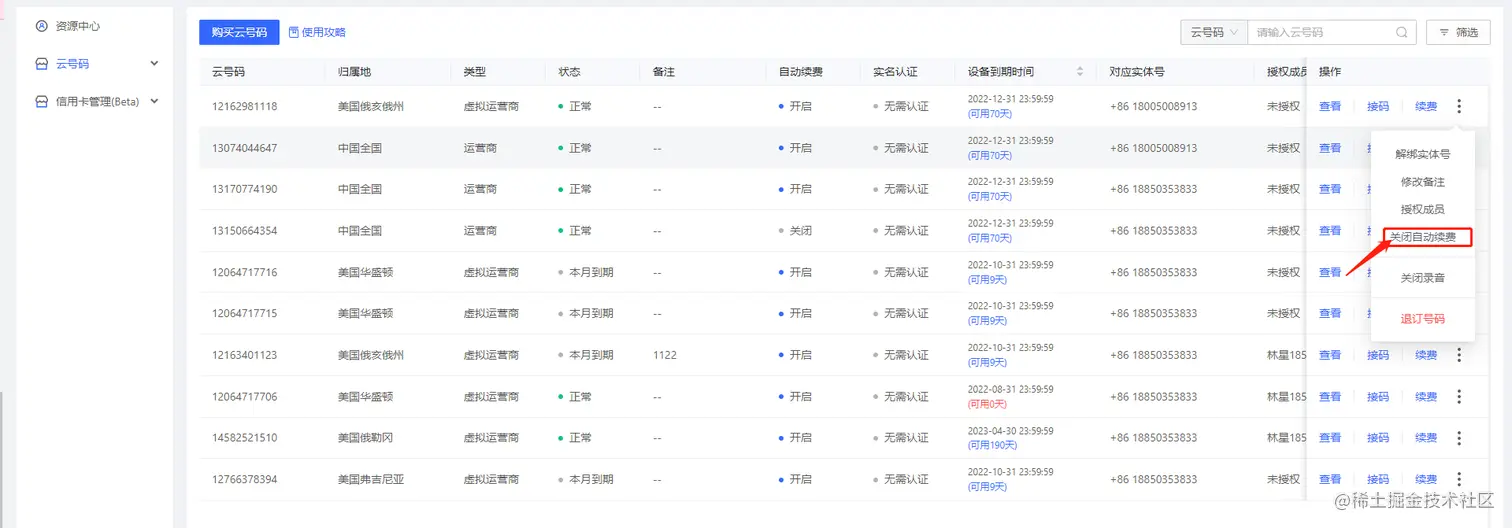Click the 状态 column header

[x=569, y=72]
